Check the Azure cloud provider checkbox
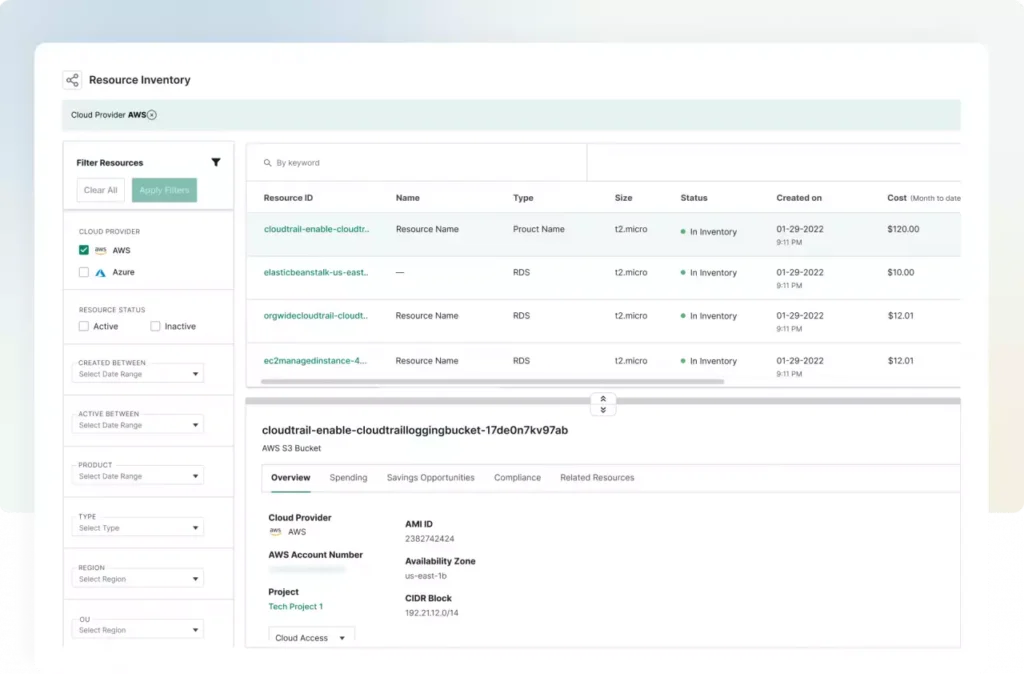Screen dimensions: 1024x674 84,272
